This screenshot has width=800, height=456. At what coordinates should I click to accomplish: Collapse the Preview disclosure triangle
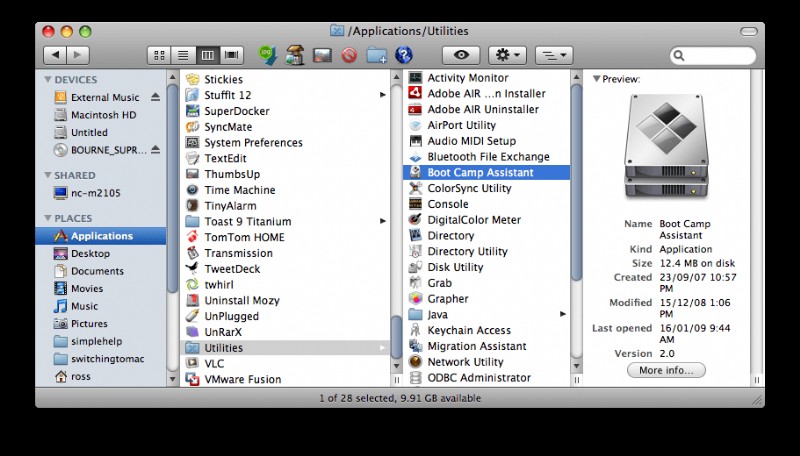tap(596, 79)
